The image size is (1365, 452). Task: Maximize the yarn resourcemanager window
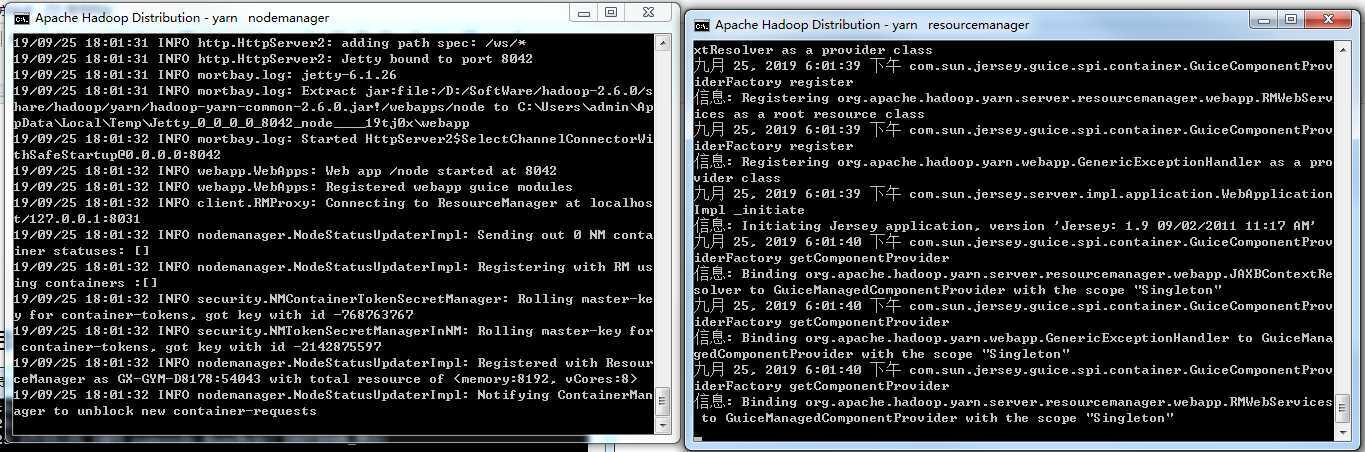tap(1291, 19)
